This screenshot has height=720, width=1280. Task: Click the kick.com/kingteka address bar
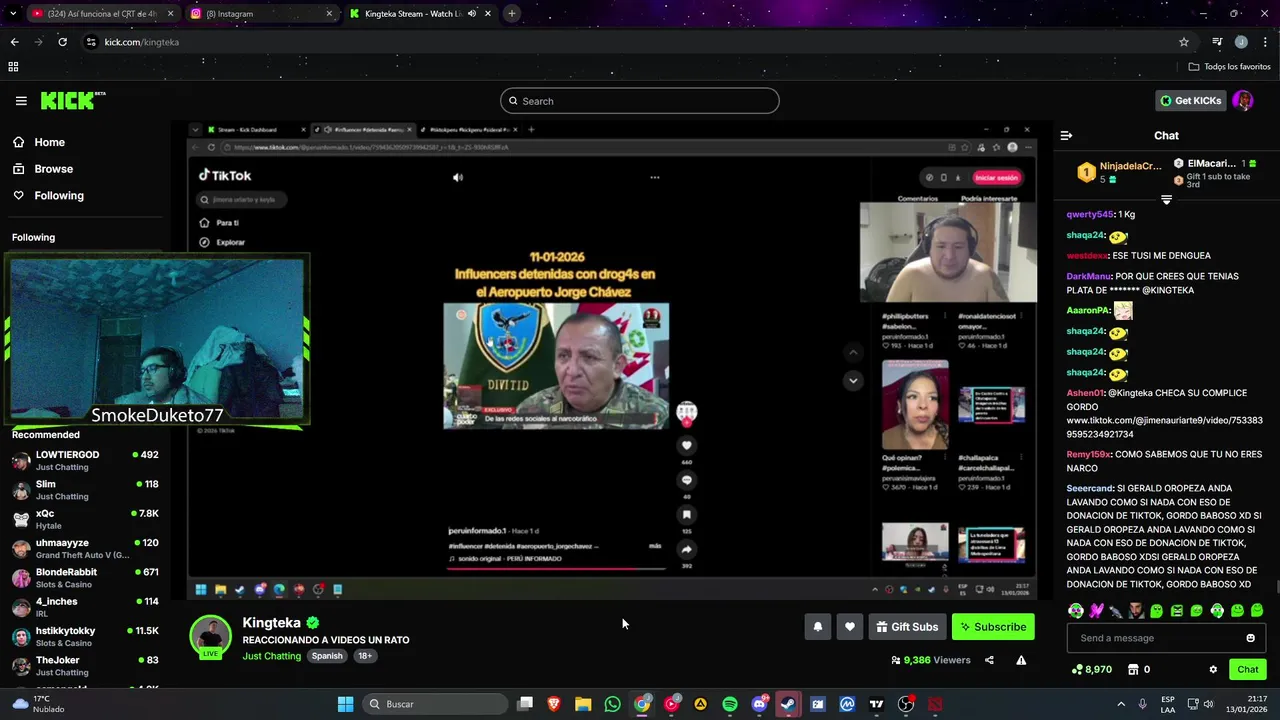tap(630, 42)
